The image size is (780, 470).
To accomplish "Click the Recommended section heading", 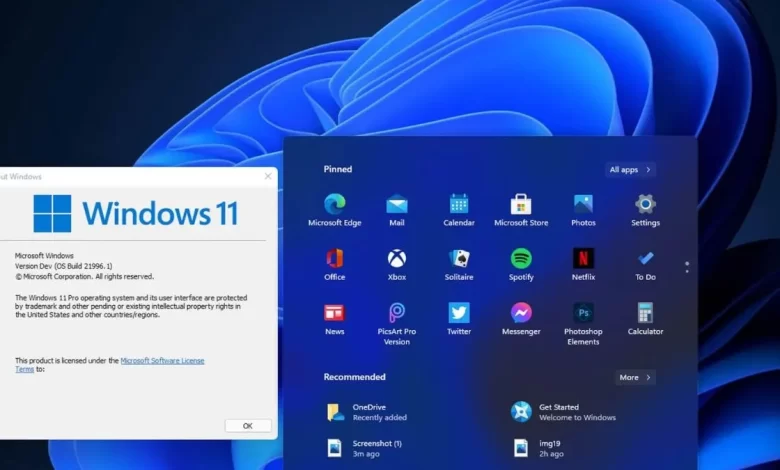I will (x=355, y=377).
